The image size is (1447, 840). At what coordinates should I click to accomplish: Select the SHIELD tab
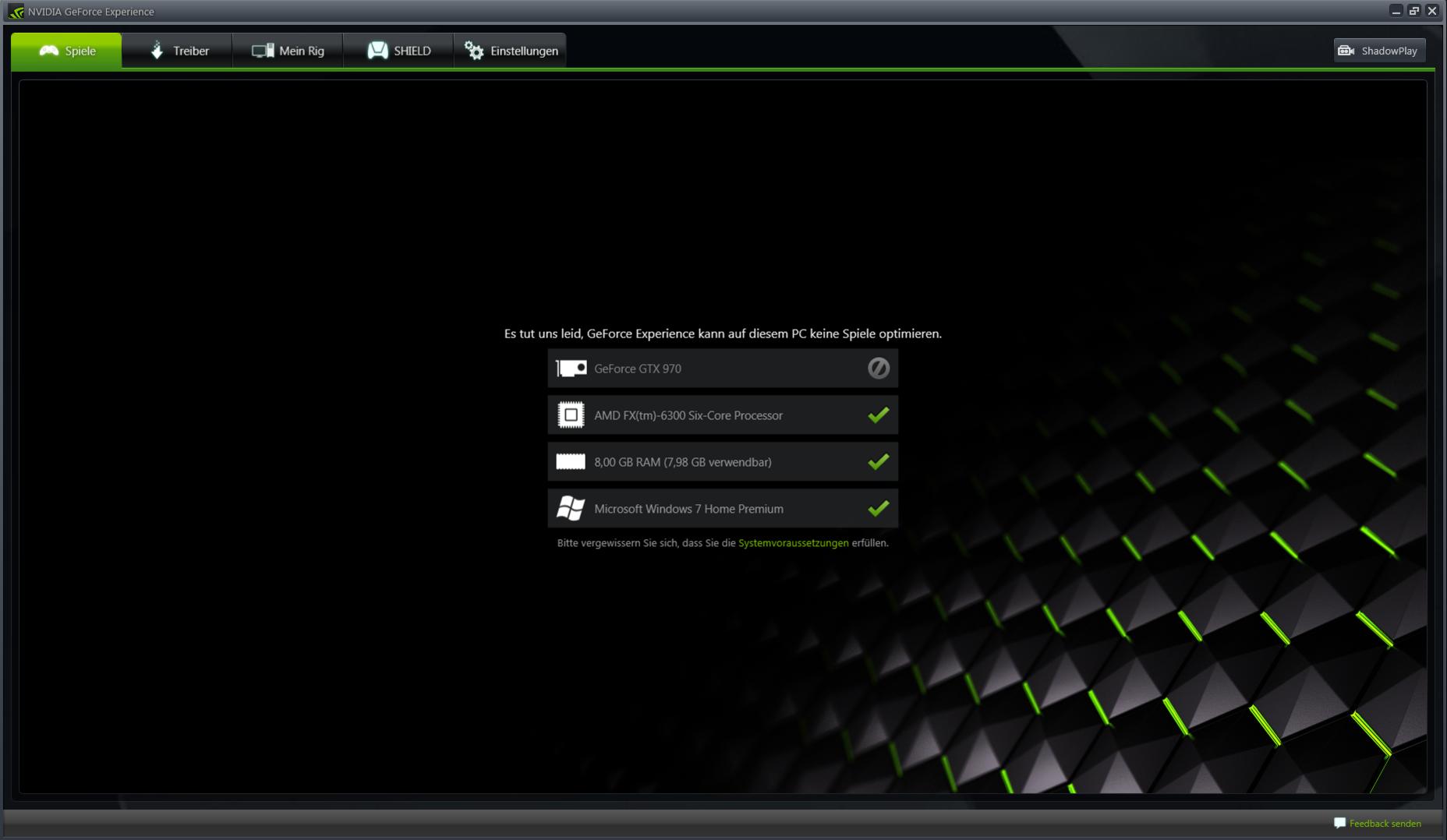coord(398,51)
